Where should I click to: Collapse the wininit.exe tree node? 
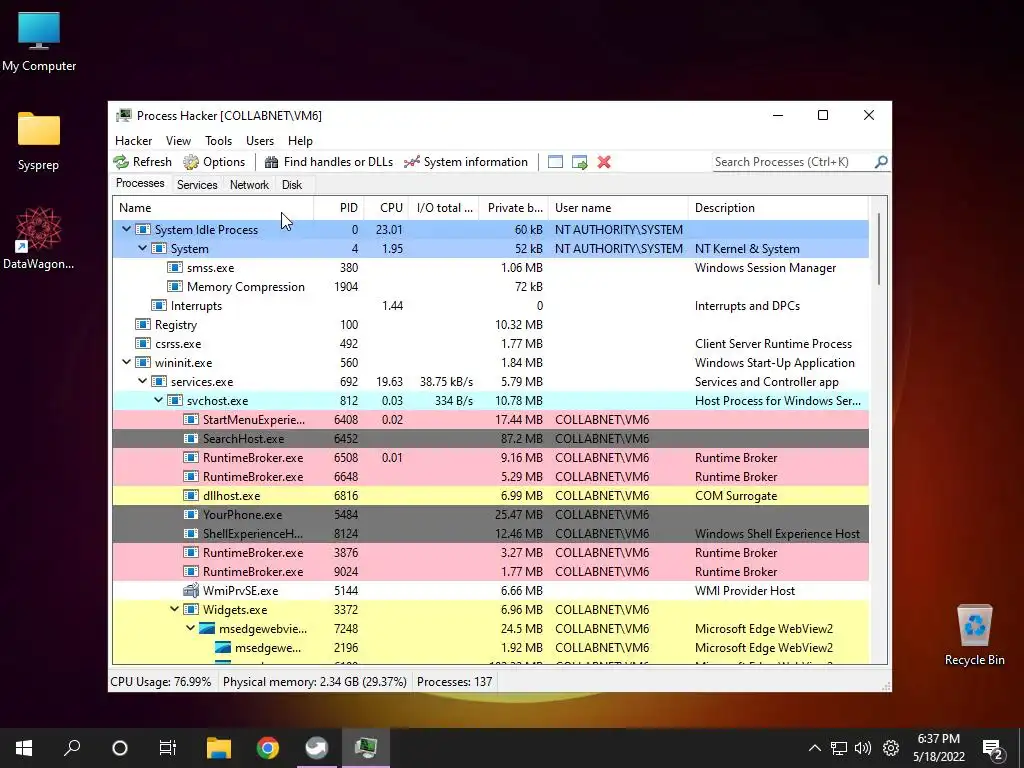[126, 362]
